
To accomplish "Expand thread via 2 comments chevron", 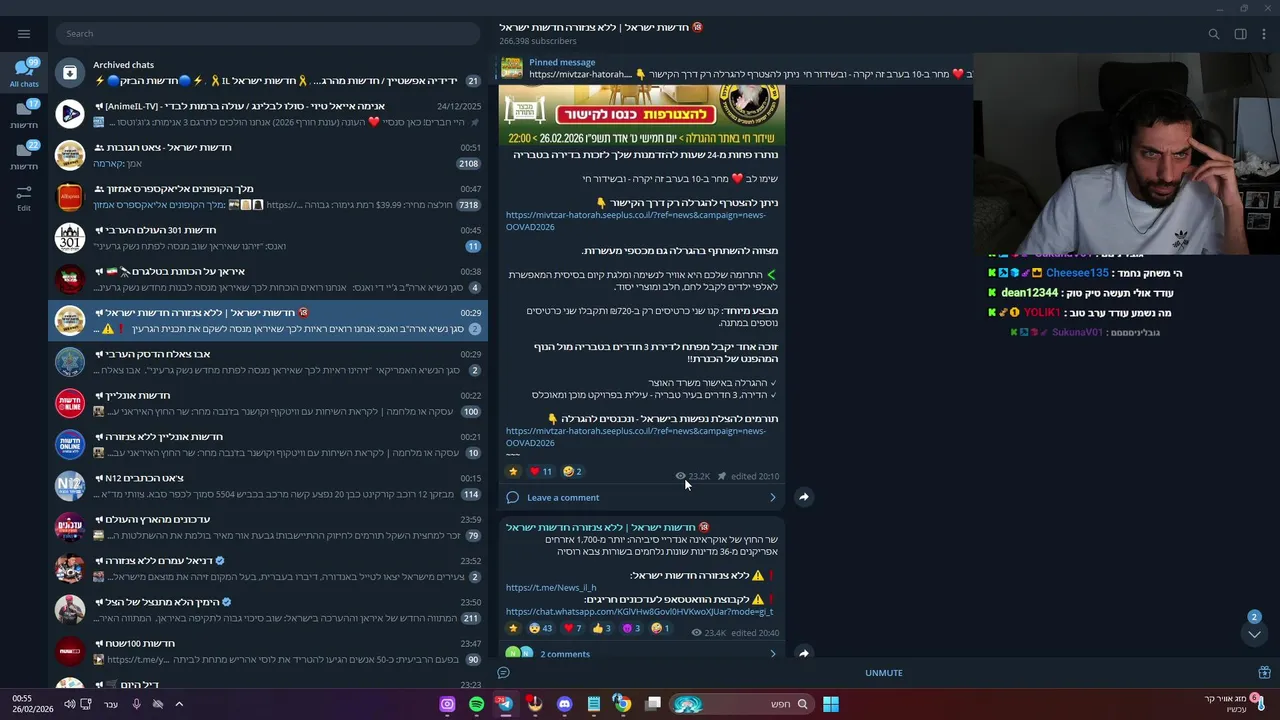I will click(x=772, y=654).
